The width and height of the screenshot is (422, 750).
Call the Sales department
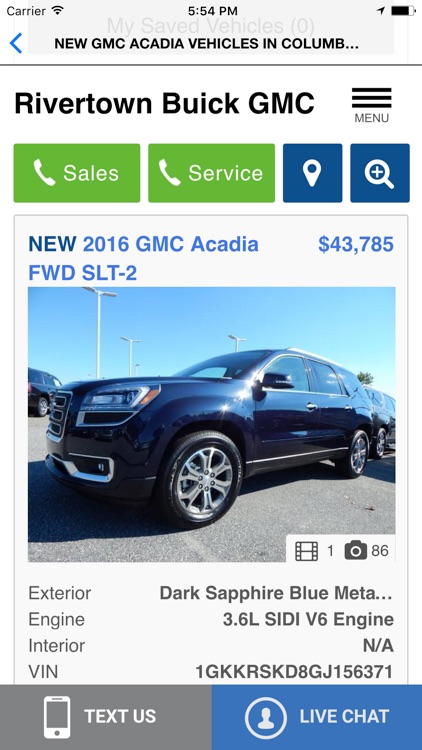pyautogui.click(x=77, y=173)
